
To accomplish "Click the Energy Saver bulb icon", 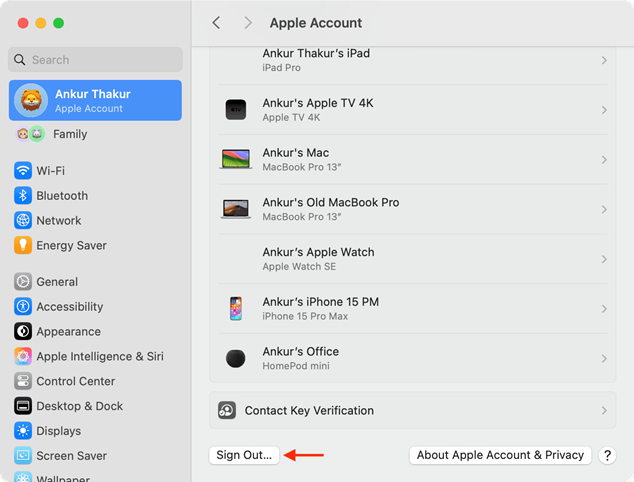I will [x=23, y=245].
